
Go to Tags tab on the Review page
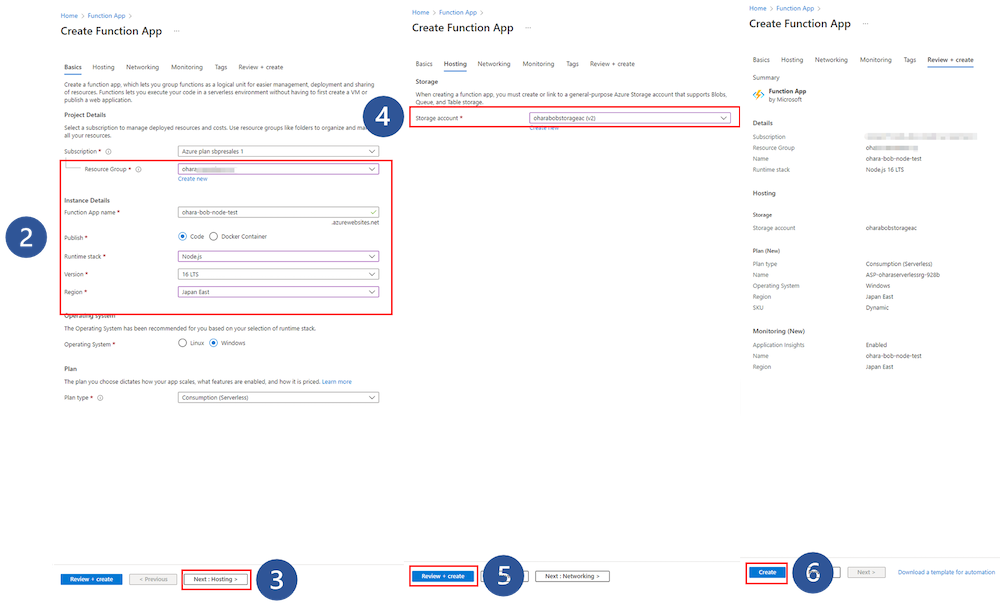point(909,60)
